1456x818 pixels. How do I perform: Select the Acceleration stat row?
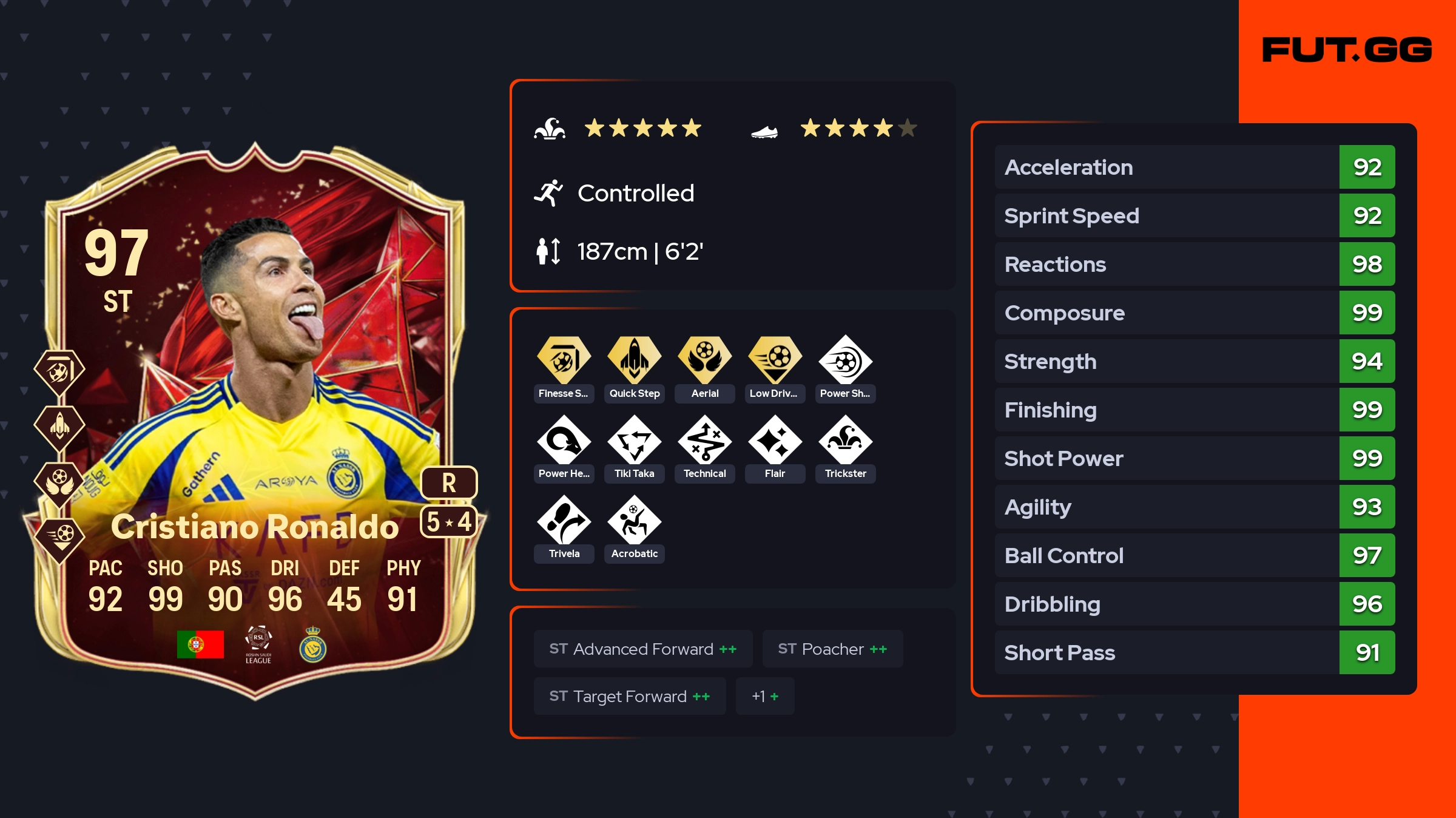(x=1195, y=167)
